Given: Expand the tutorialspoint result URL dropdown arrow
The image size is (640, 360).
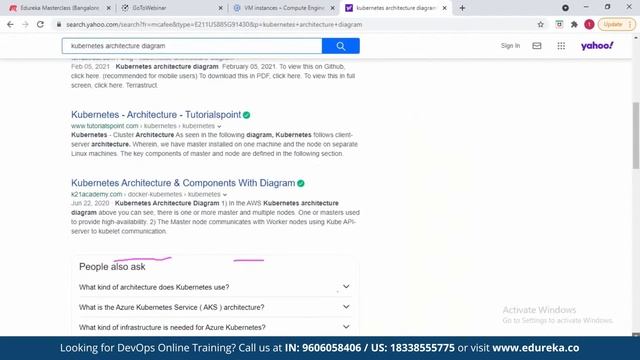Looking at the screenshot, I should pyautogui.click(x=219, y=126).
